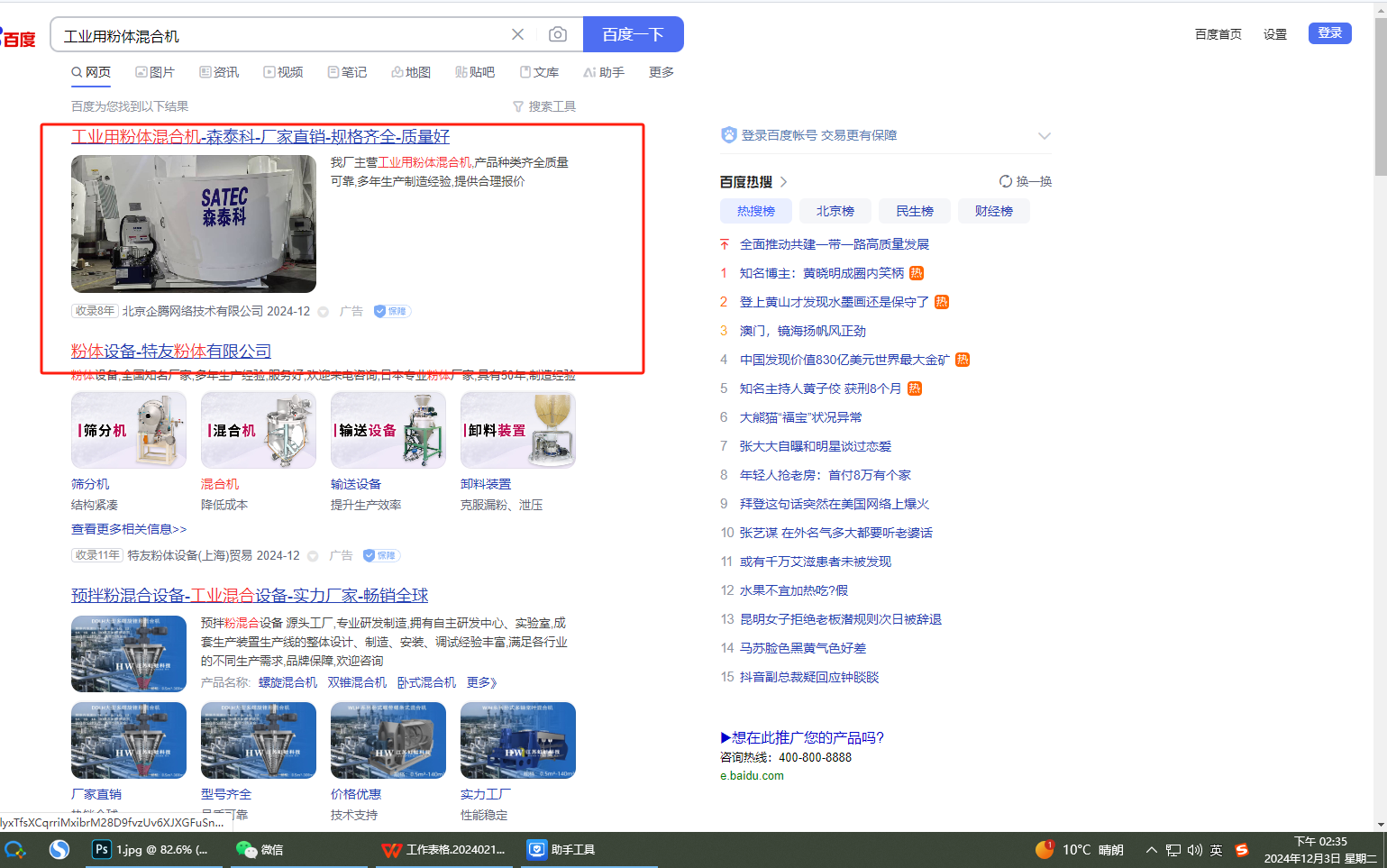
Task: Click the 登录 button
Action: (x=1330, y=33)
